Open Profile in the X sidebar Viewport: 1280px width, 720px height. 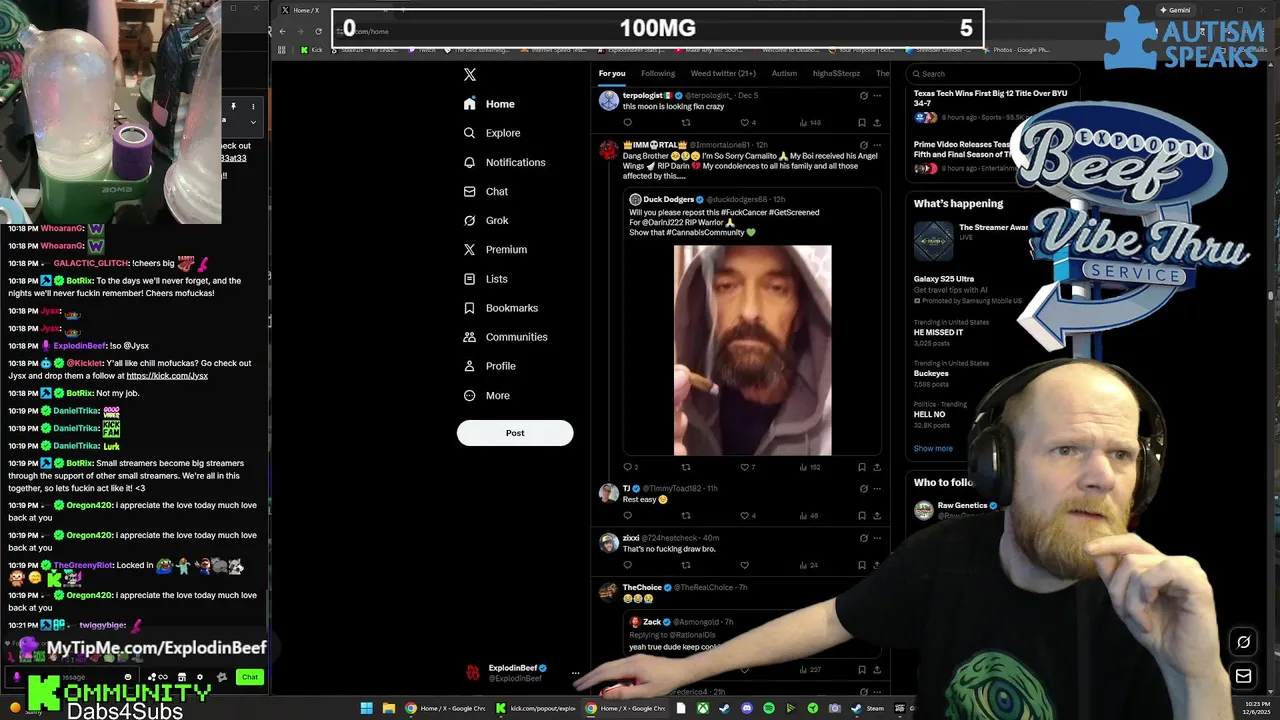[x=490, y=366]
